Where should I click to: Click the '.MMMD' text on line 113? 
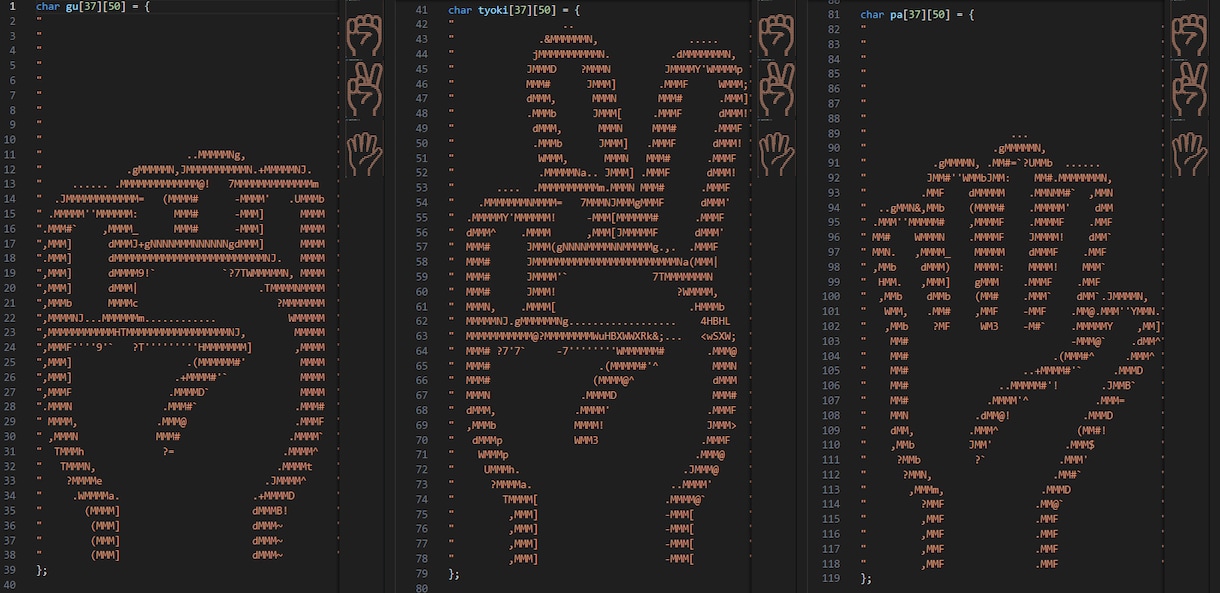[1055, 490]
